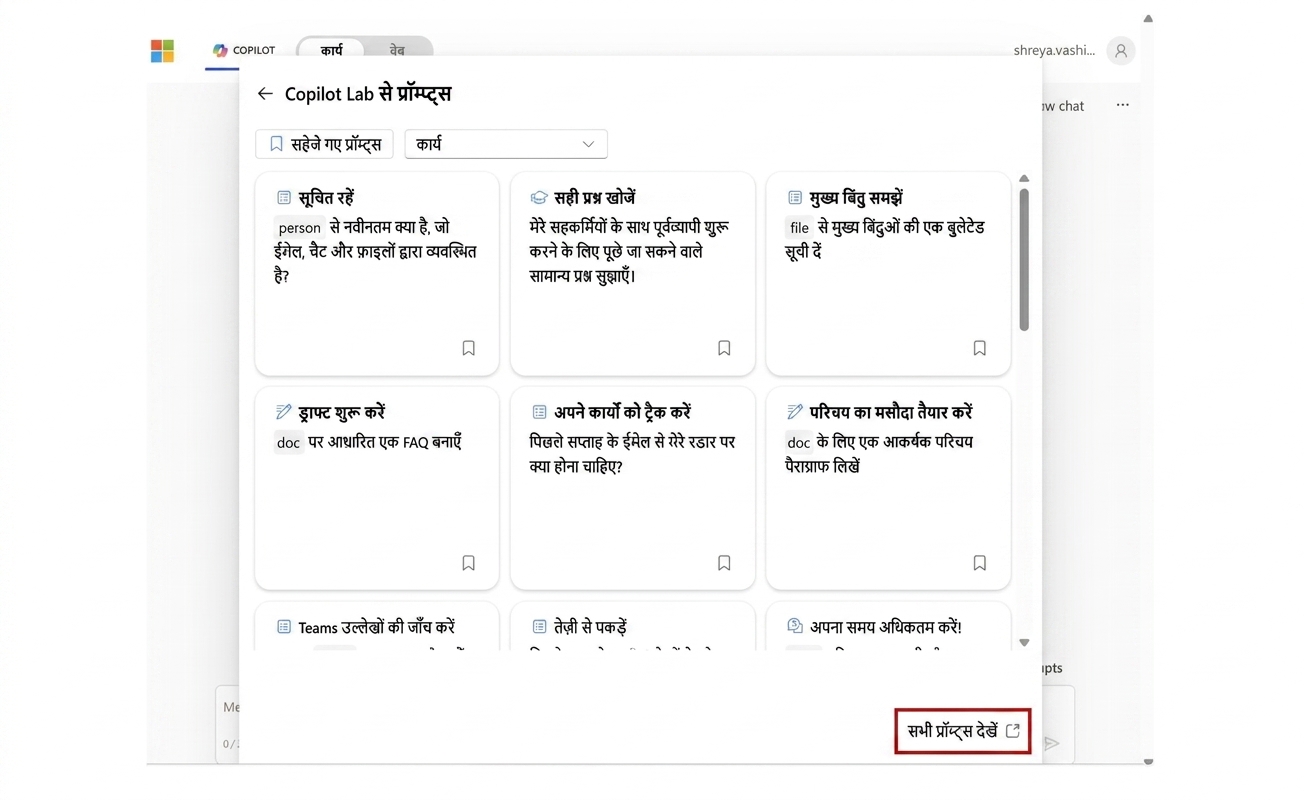Select the COPILOT tab label
This screenshot has width=1304, height=800.
point(254,50)
